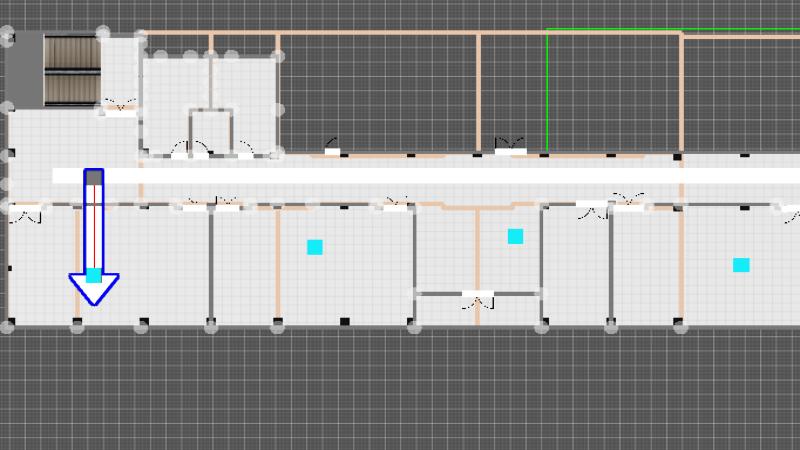Click the door symbol just below the staircase
This screenshot has height=450, width=800.
(119, 107)
